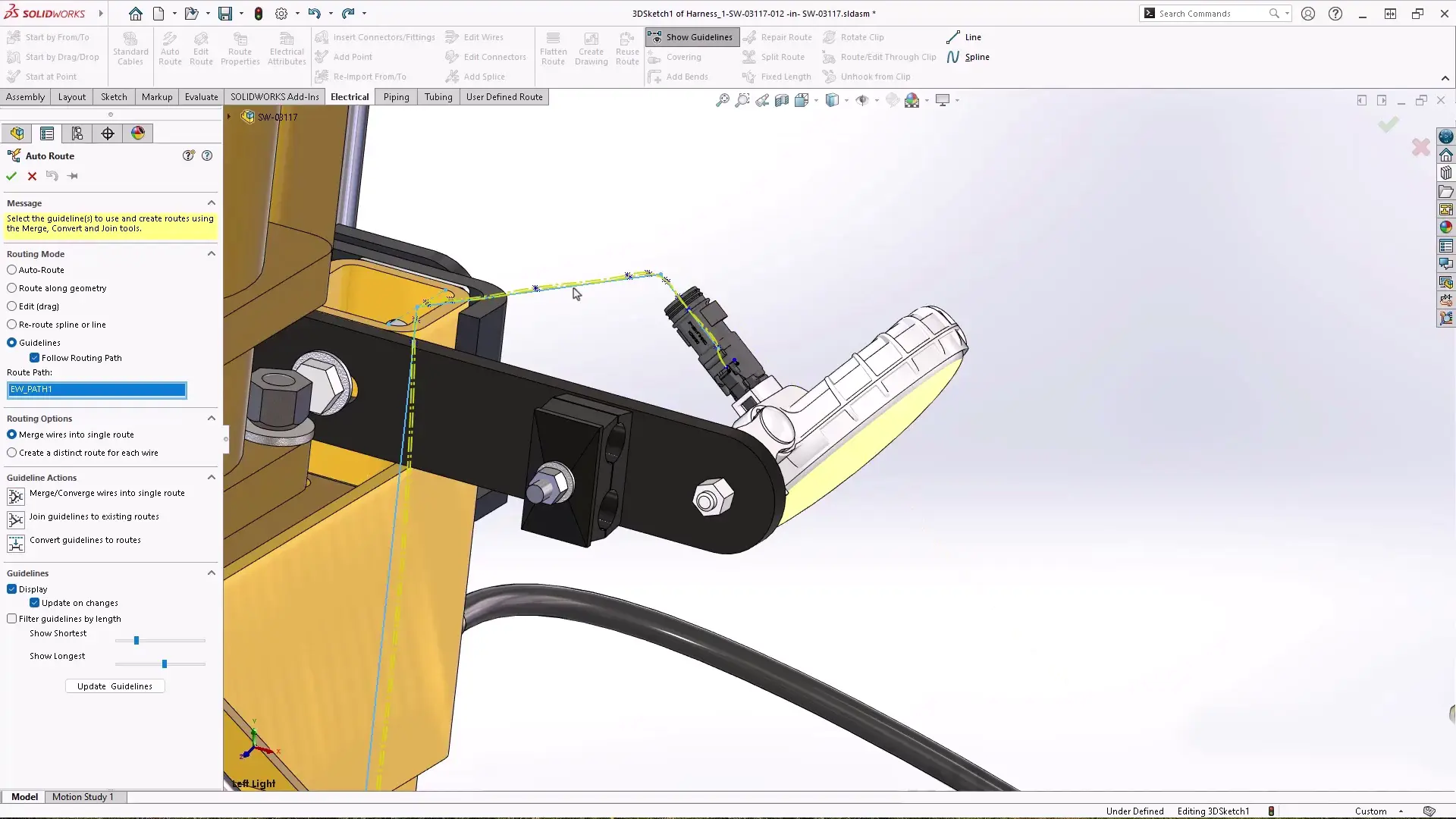Click the Update Guidelines button
The height and width of the screenshot is (819, 1456).
coord(115,686)
